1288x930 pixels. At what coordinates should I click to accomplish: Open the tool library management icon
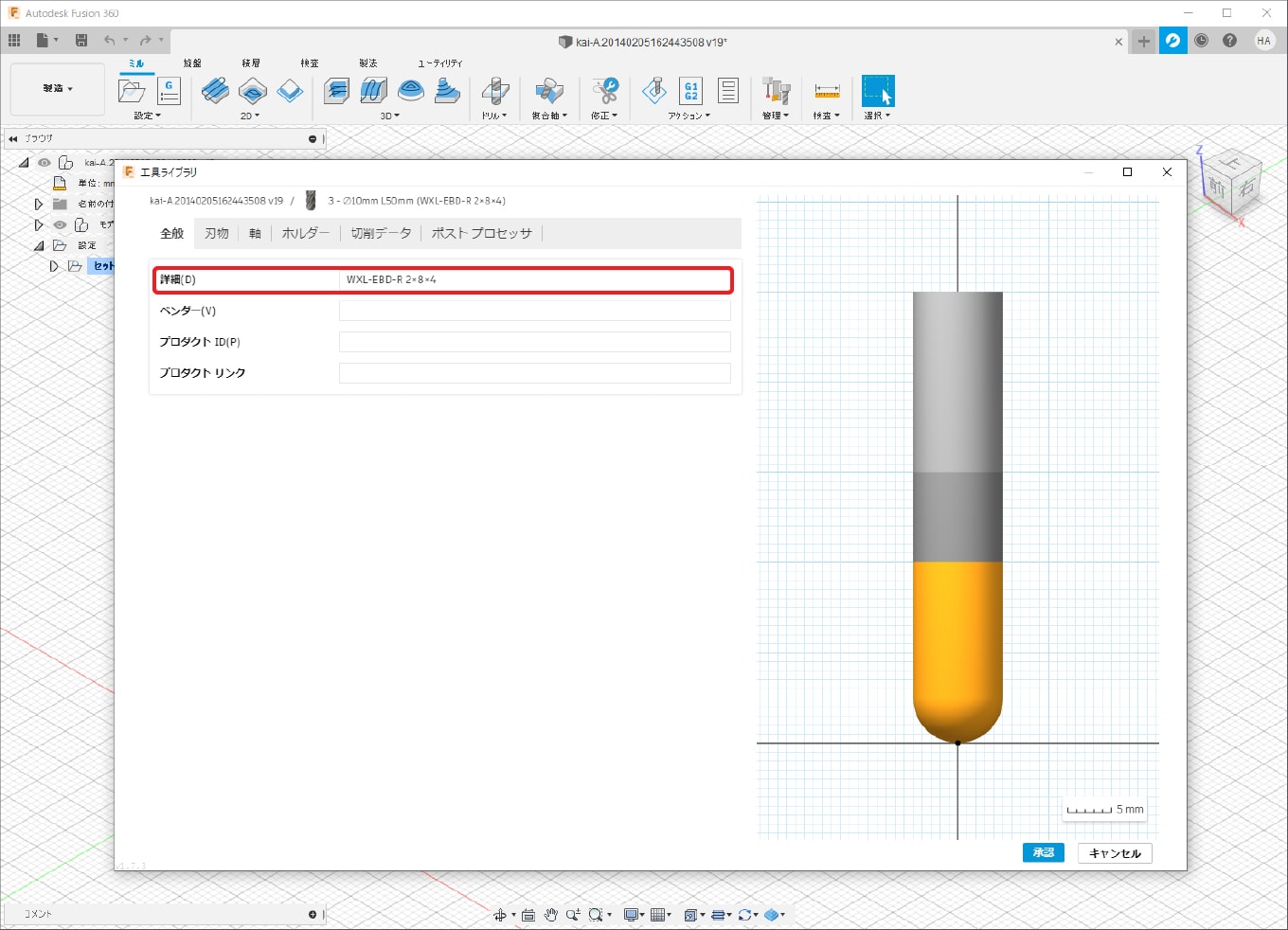pyautogui.click(x=776, y=92)
